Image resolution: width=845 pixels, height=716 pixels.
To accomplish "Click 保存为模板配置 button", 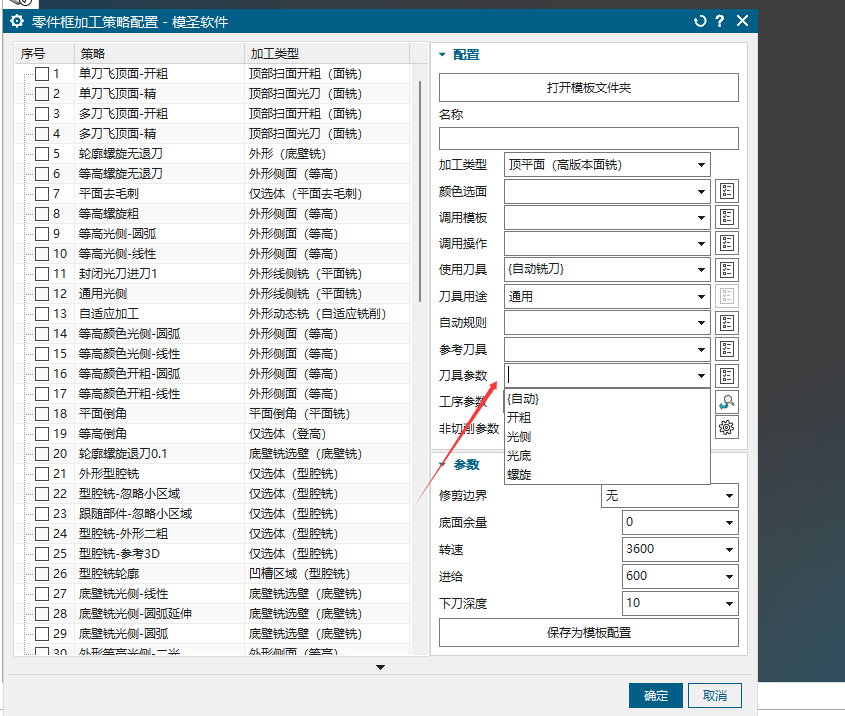I will tap(588, 632).
